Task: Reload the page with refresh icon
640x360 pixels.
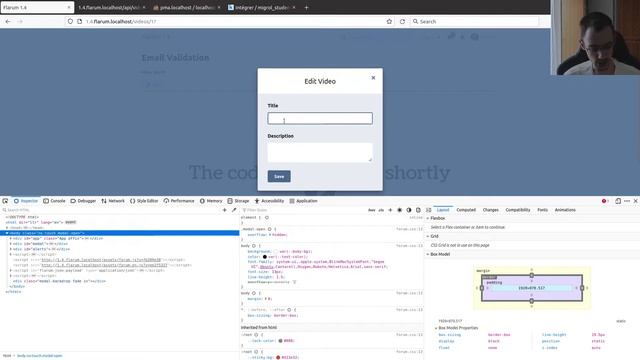Action: coord(402,21)
